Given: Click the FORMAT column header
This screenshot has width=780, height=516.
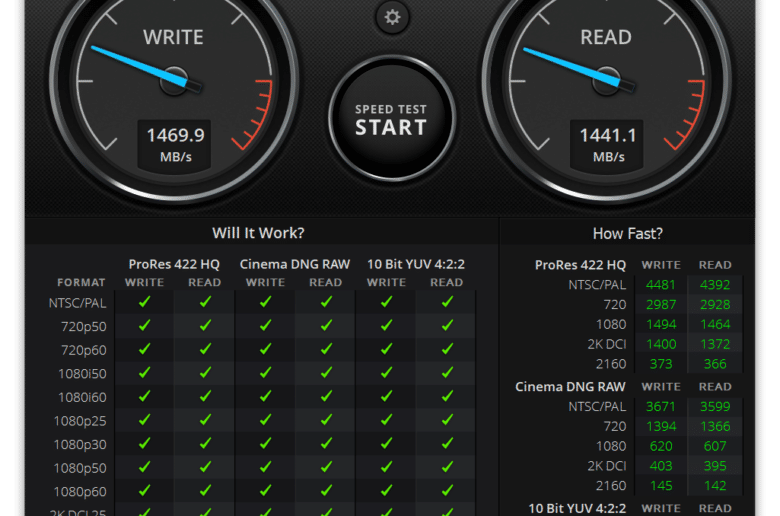Looking at the screenshot, I should (x=81, y=283).
